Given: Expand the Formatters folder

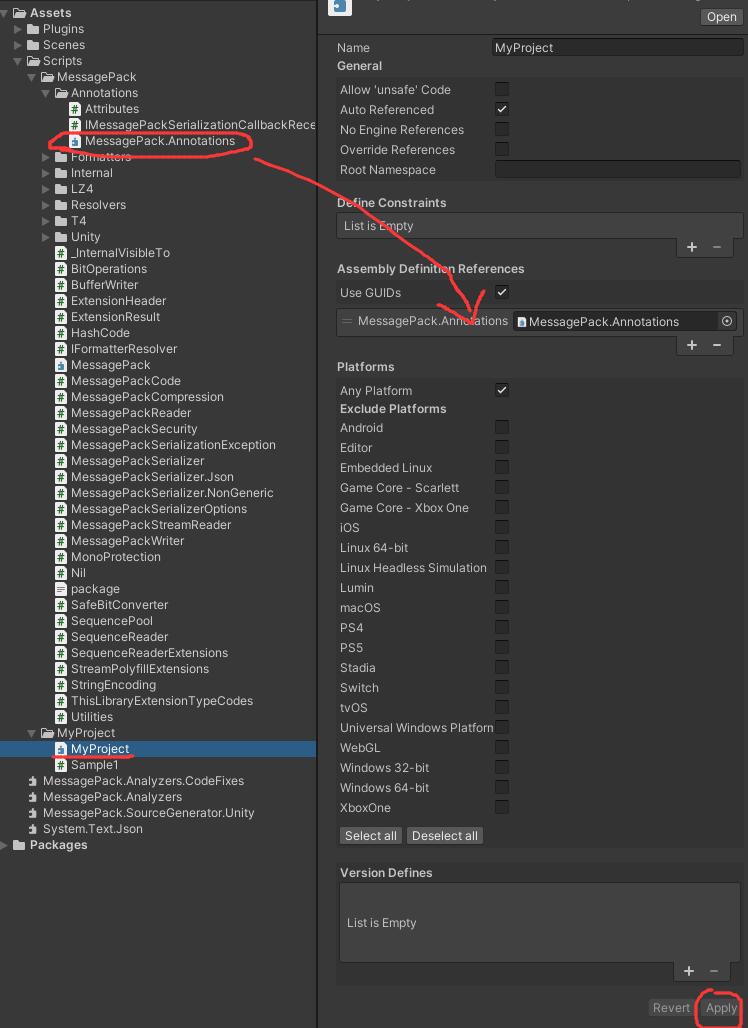Looking at the screenshot, I should pos(45,157).
